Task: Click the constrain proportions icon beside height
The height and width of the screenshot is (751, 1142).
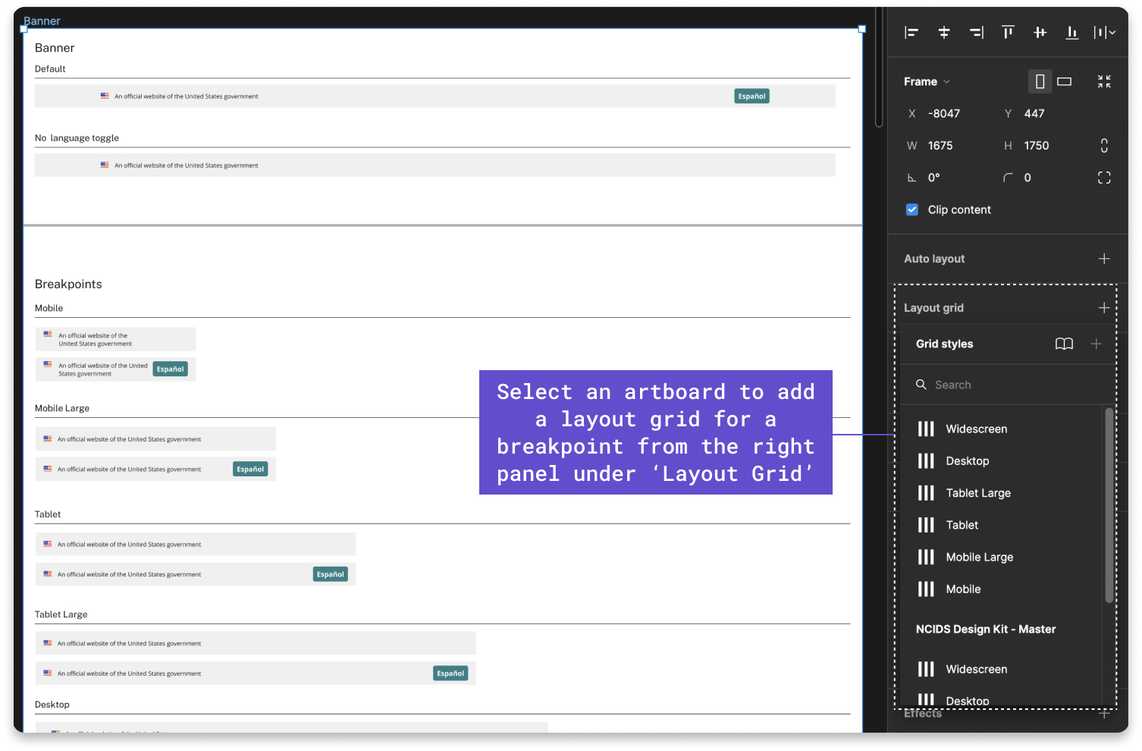Action: pos(1104,145)
